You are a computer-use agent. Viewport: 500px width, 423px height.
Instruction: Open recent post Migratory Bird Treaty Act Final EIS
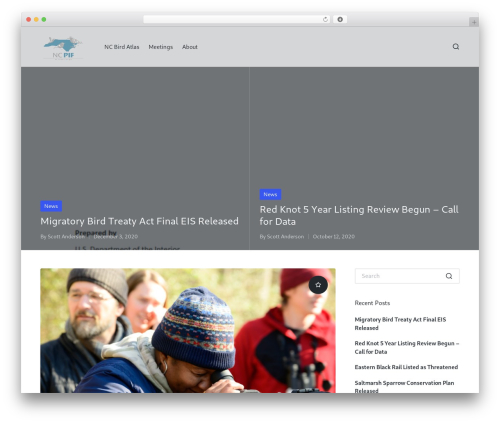click(x=400, y=324)
